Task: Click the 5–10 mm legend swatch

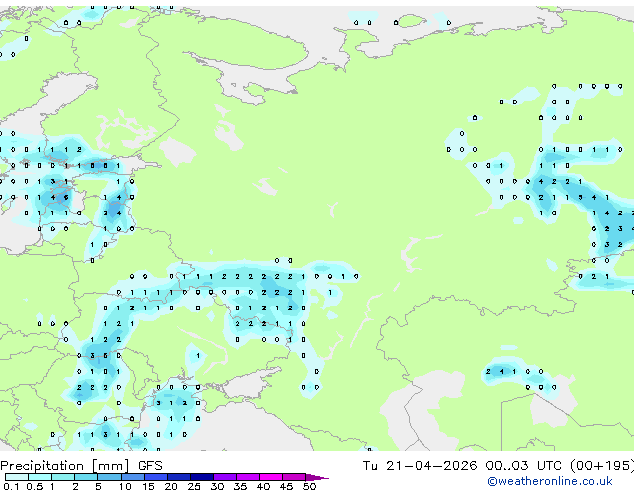Action: (109, 477)
